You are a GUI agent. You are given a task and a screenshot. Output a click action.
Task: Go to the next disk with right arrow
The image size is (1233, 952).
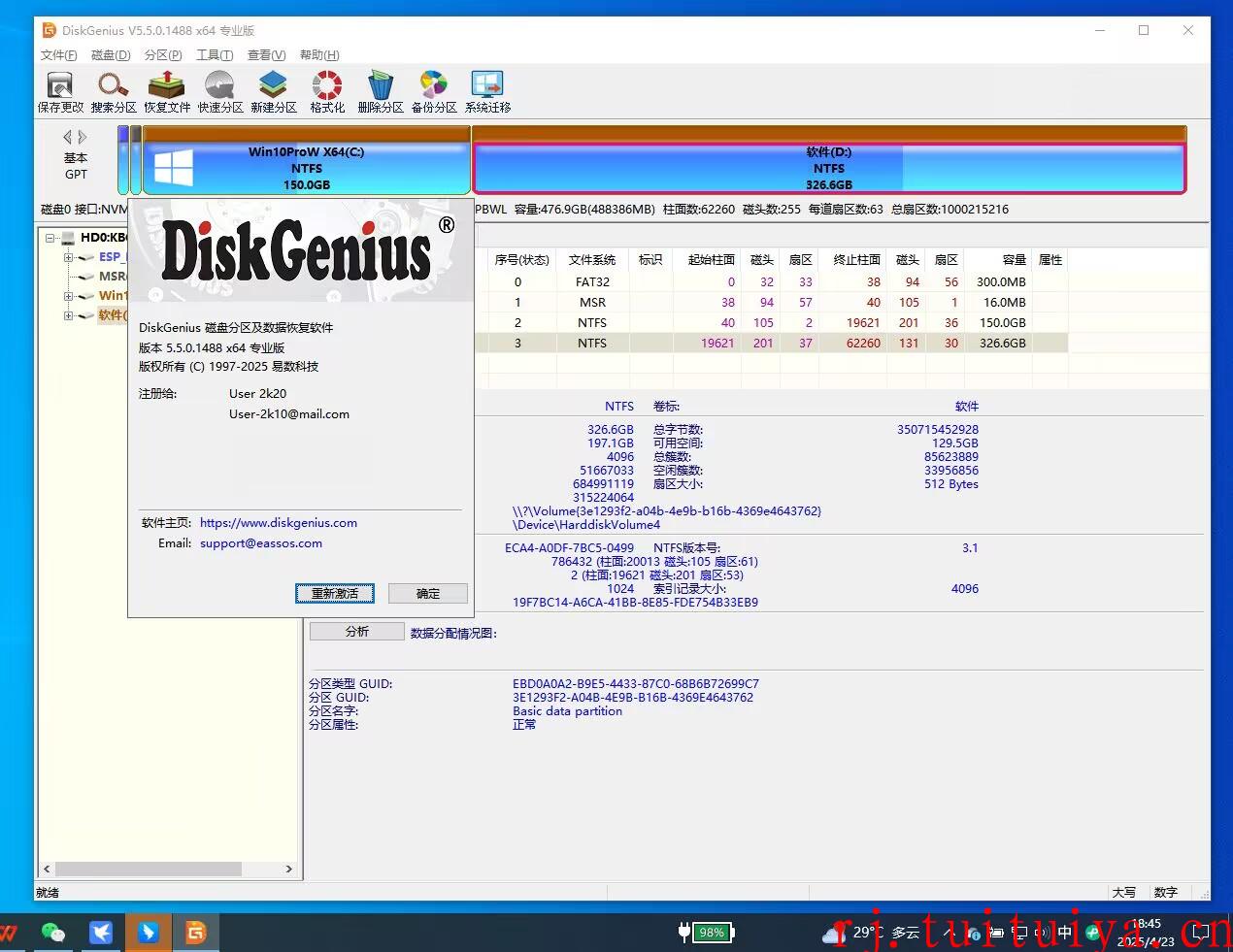[83, 137]
